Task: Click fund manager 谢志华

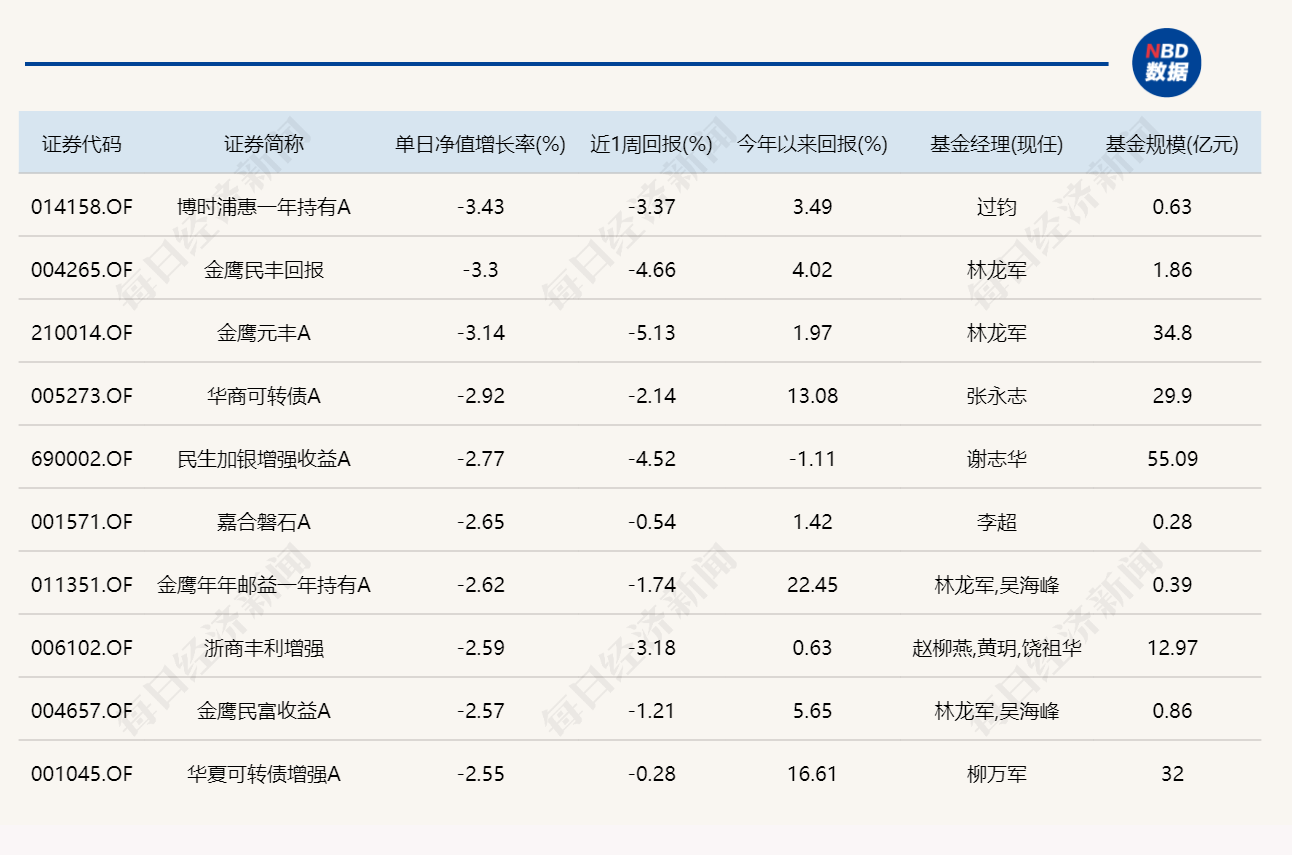Action: (997, 459)
